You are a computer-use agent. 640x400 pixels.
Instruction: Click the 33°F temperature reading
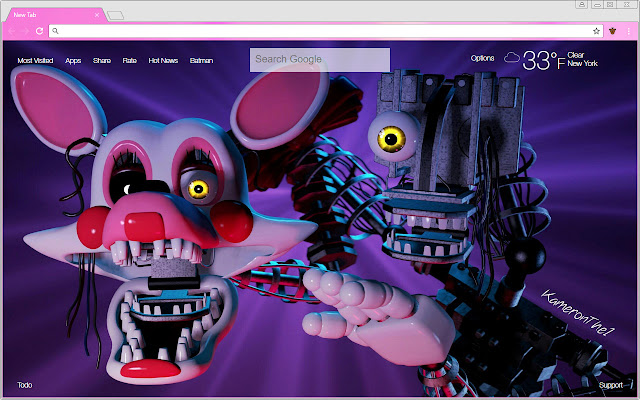544,61
